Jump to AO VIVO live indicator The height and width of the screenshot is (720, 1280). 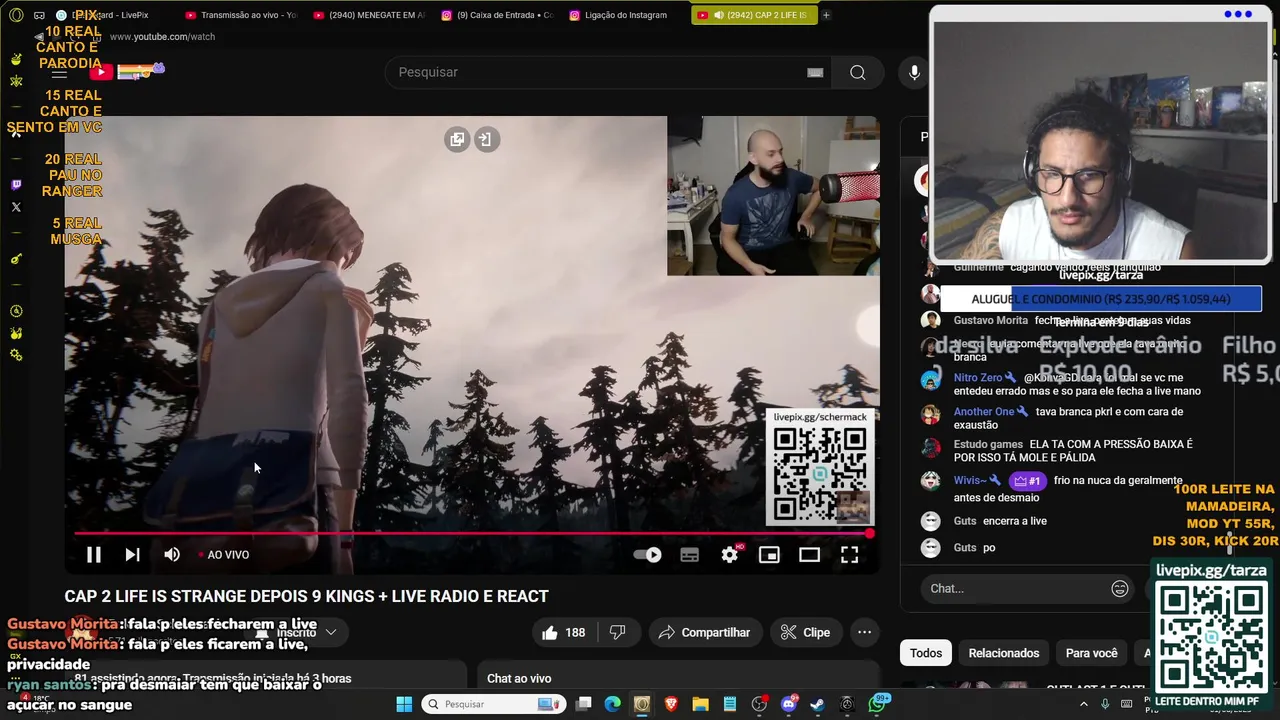tap(224, 555)
